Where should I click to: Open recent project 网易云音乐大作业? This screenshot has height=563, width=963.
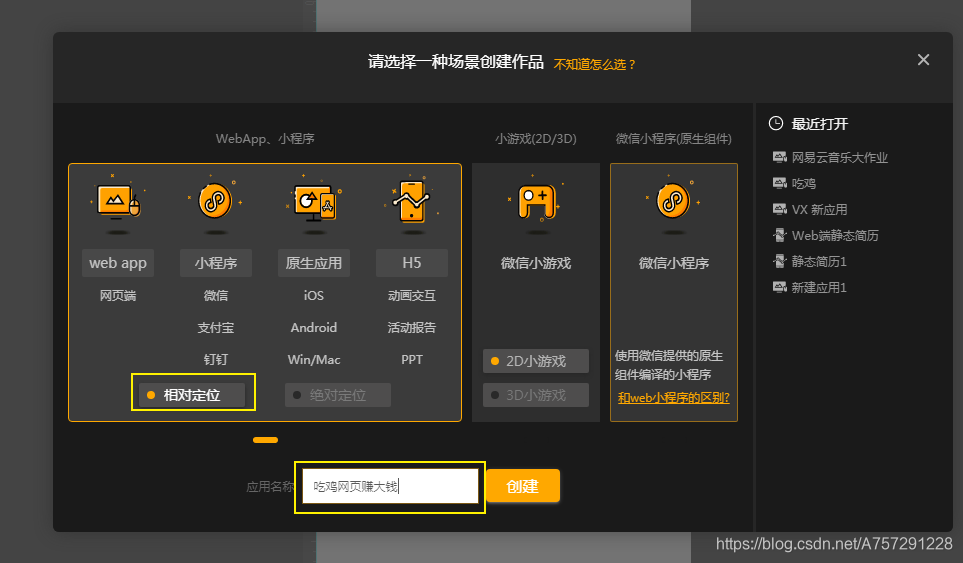840,157
